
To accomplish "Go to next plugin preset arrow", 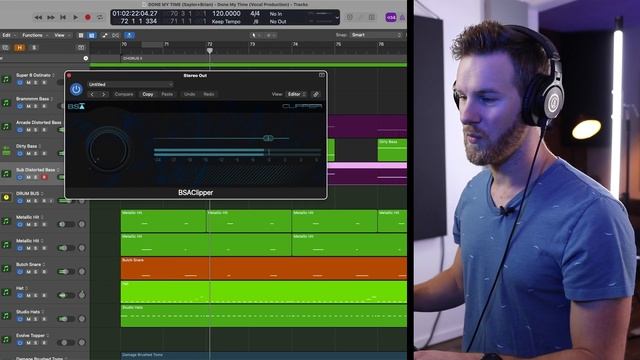I will tap(104, 94).
